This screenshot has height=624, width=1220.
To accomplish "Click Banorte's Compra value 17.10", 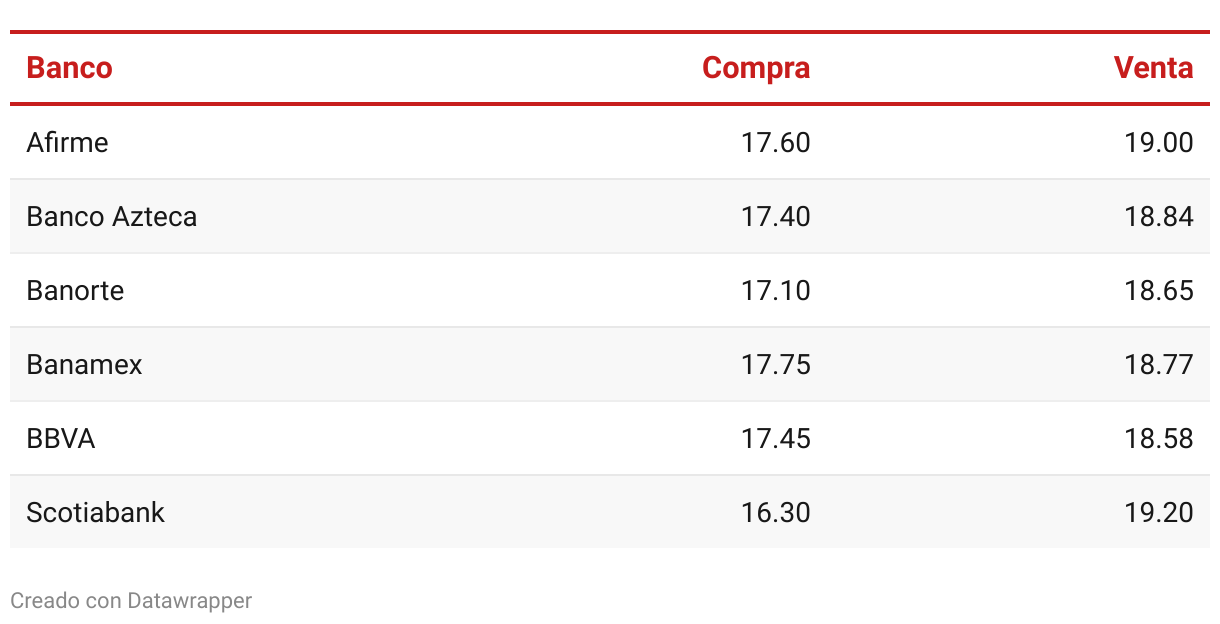I will tap(776, 290).
